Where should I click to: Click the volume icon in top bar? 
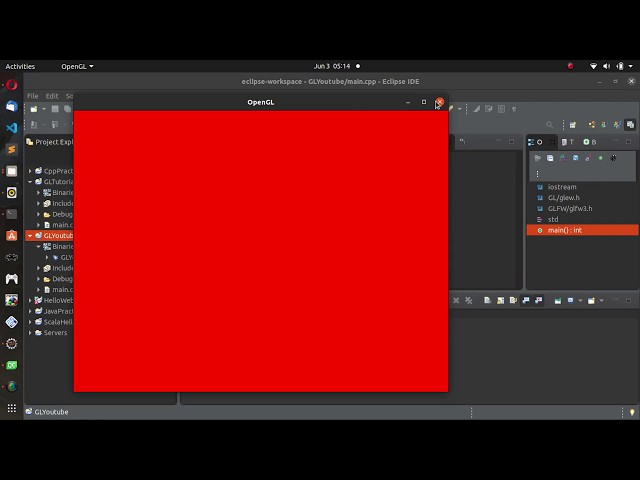(607, 66)
